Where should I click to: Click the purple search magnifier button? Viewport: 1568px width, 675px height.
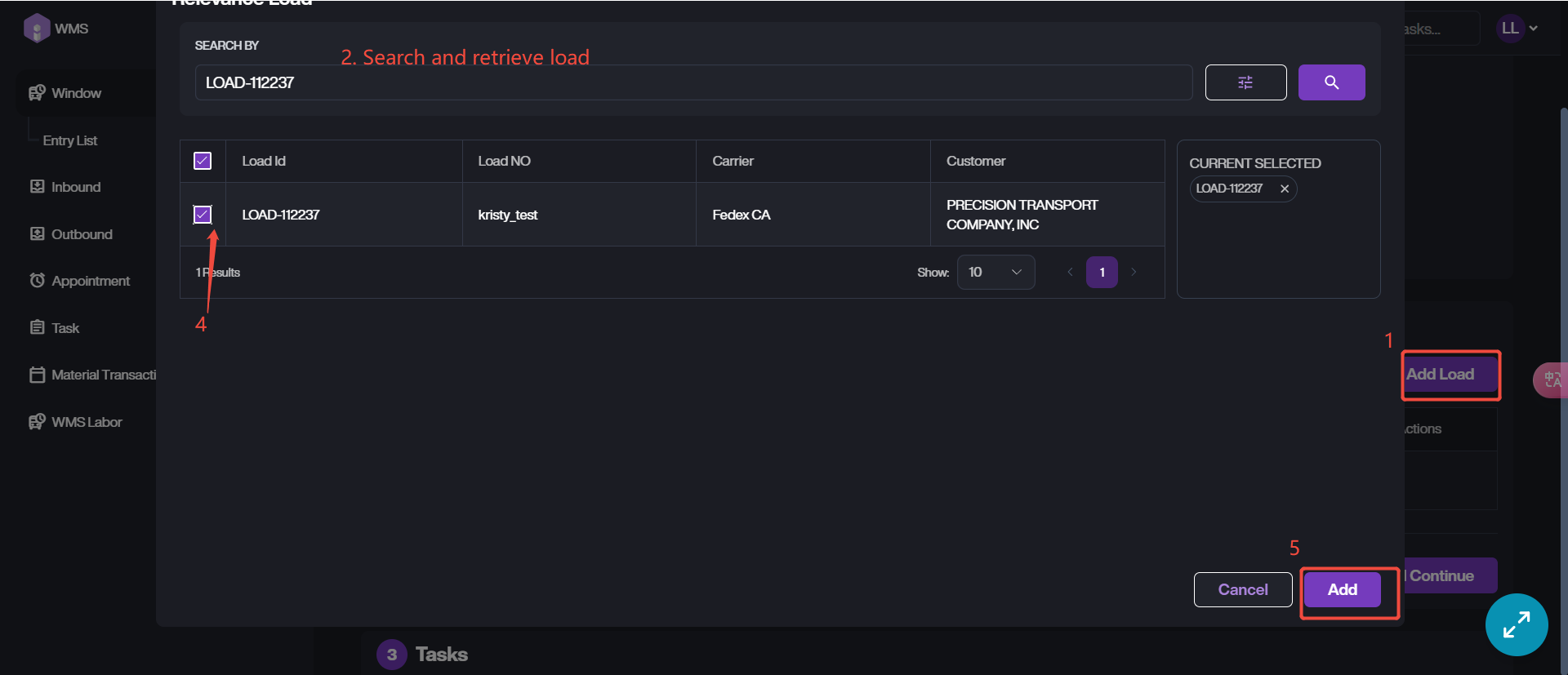1331,82
